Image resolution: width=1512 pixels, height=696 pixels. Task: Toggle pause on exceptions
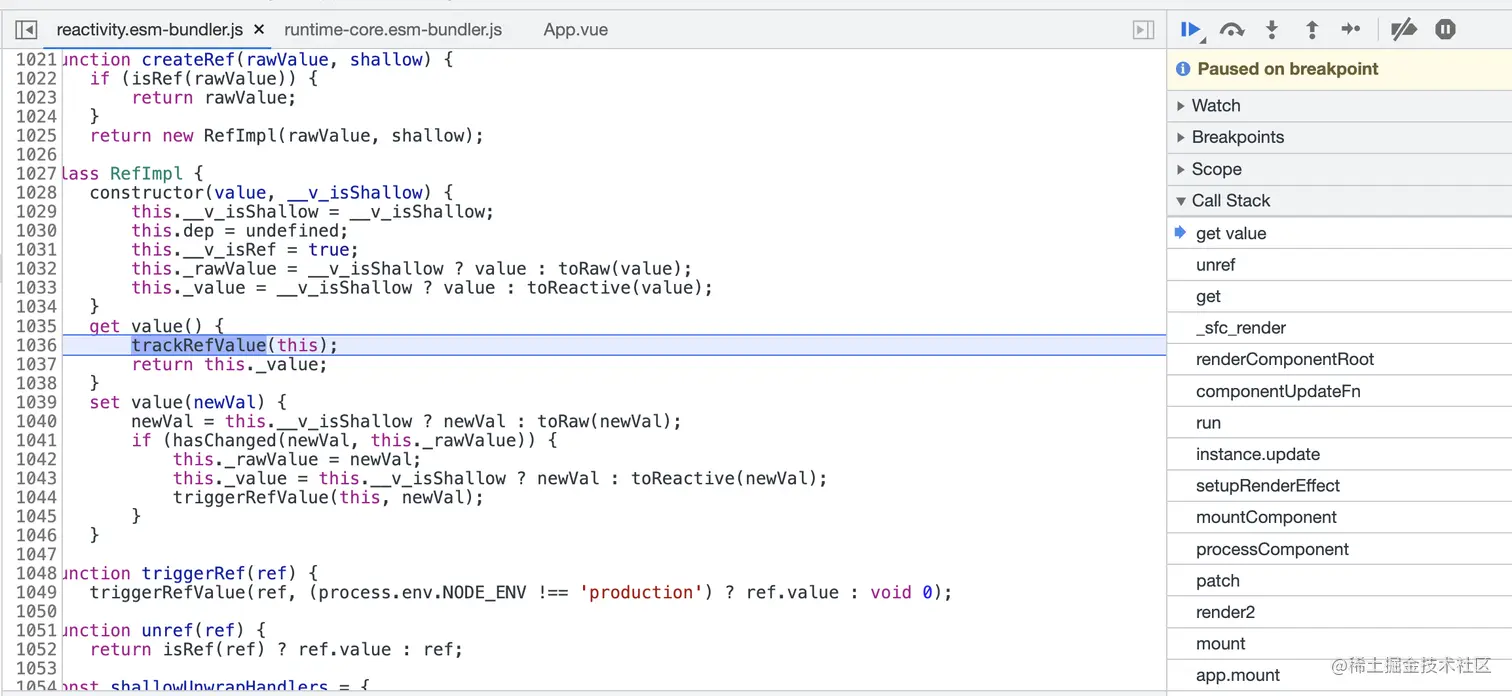coord(1445,30)
